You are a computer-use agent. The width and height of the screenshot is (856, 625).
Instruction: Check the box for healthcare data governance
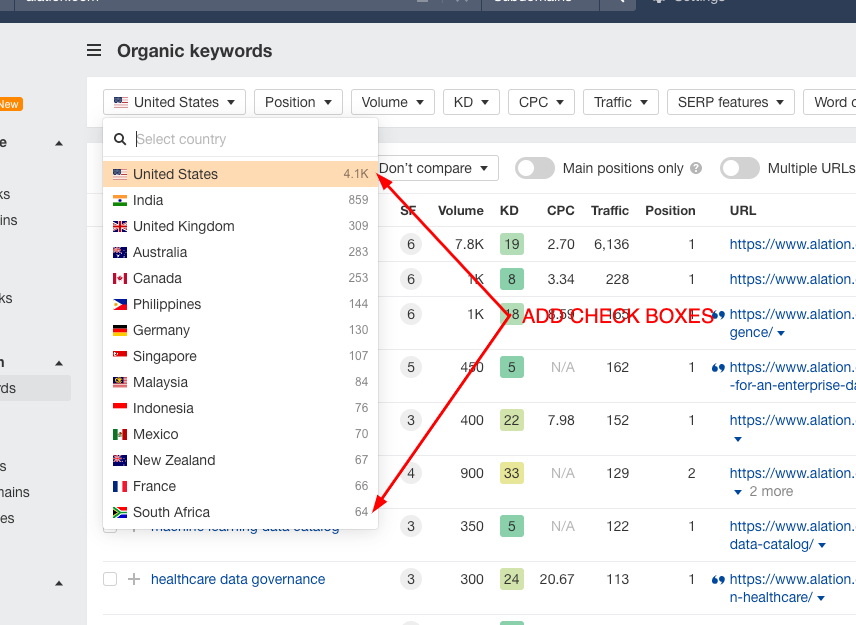tap(110, 579)
